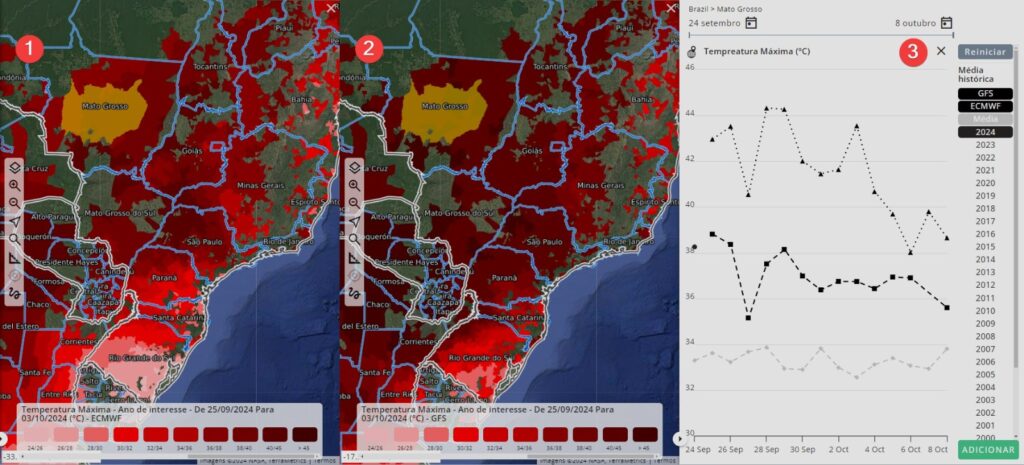Select year 2018 in historical list

click(985, 208)
